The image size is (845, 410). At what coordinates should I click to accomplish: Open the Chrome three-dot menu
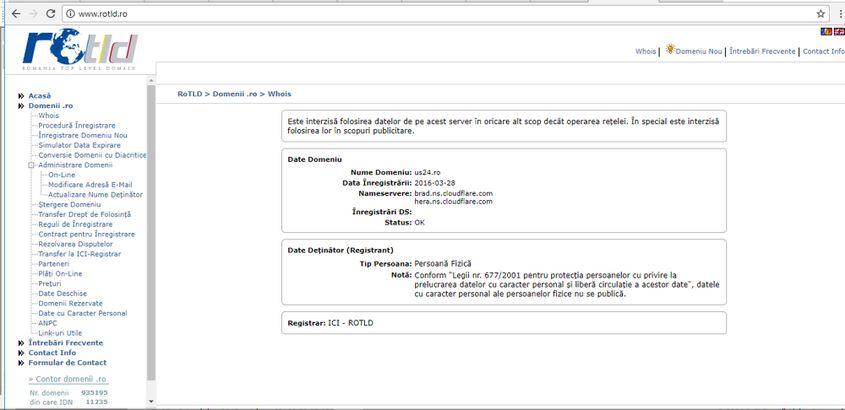tap(838, 14)
